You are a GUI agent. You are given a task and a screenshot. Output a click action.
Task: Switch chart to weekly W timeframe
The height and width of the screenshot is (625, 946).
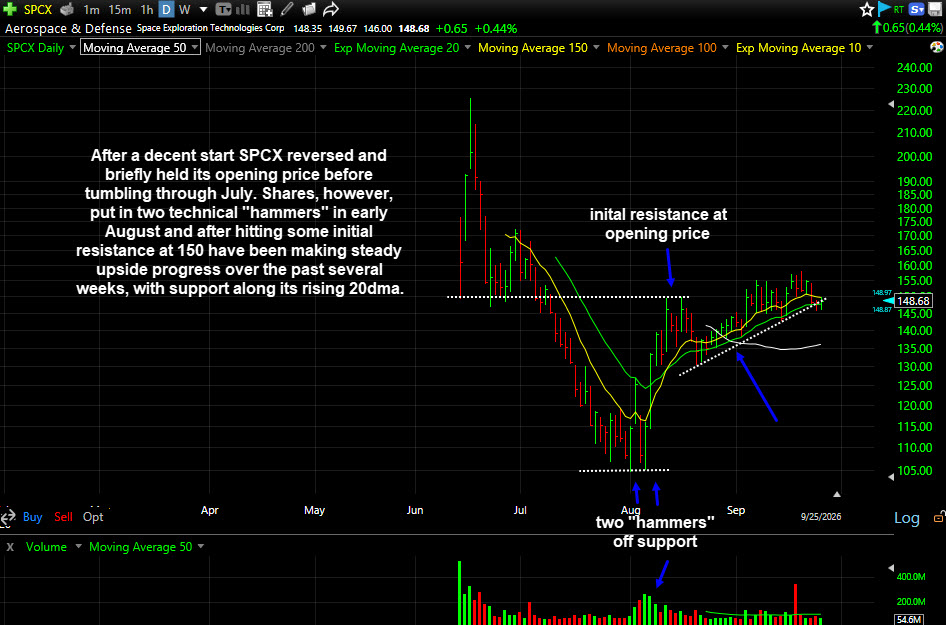(185, 9)
